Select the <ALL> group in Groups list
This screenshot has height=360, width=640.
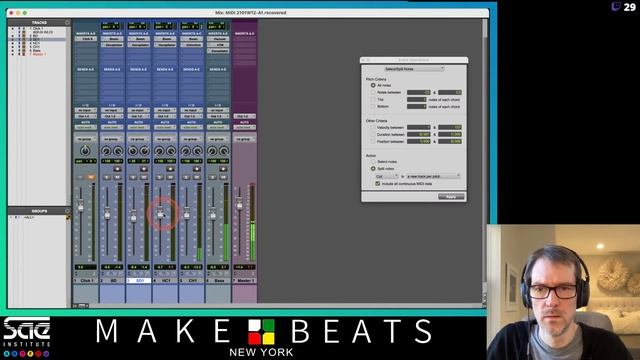click(29, 218)
